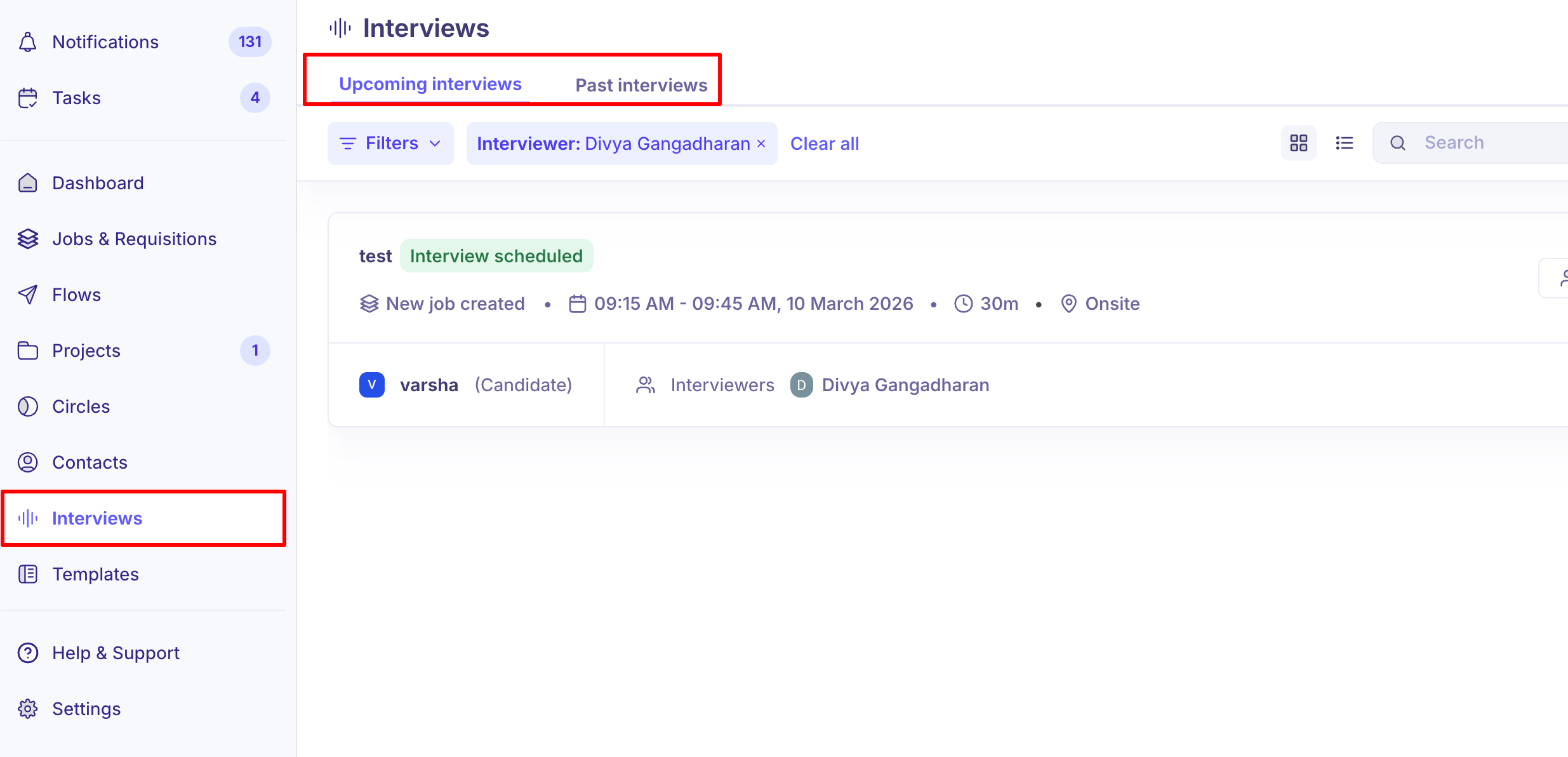Open Tasks from the sidebar

tap(76, 98)
